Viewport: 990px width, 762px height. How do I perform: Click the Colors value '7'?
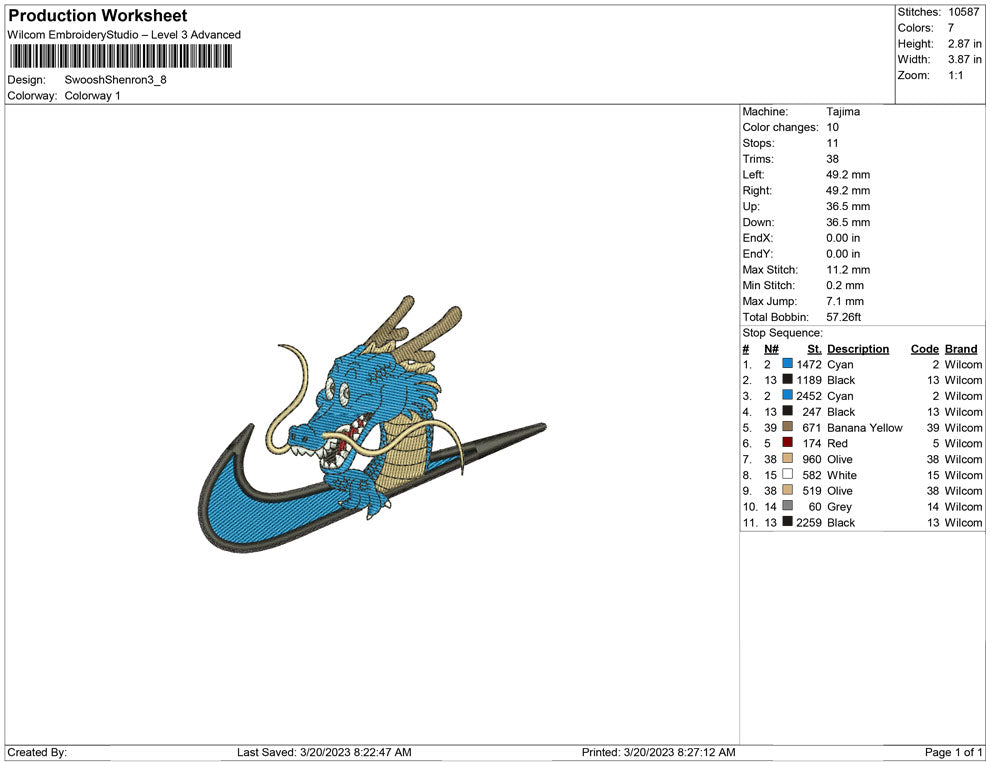[951, 28]
